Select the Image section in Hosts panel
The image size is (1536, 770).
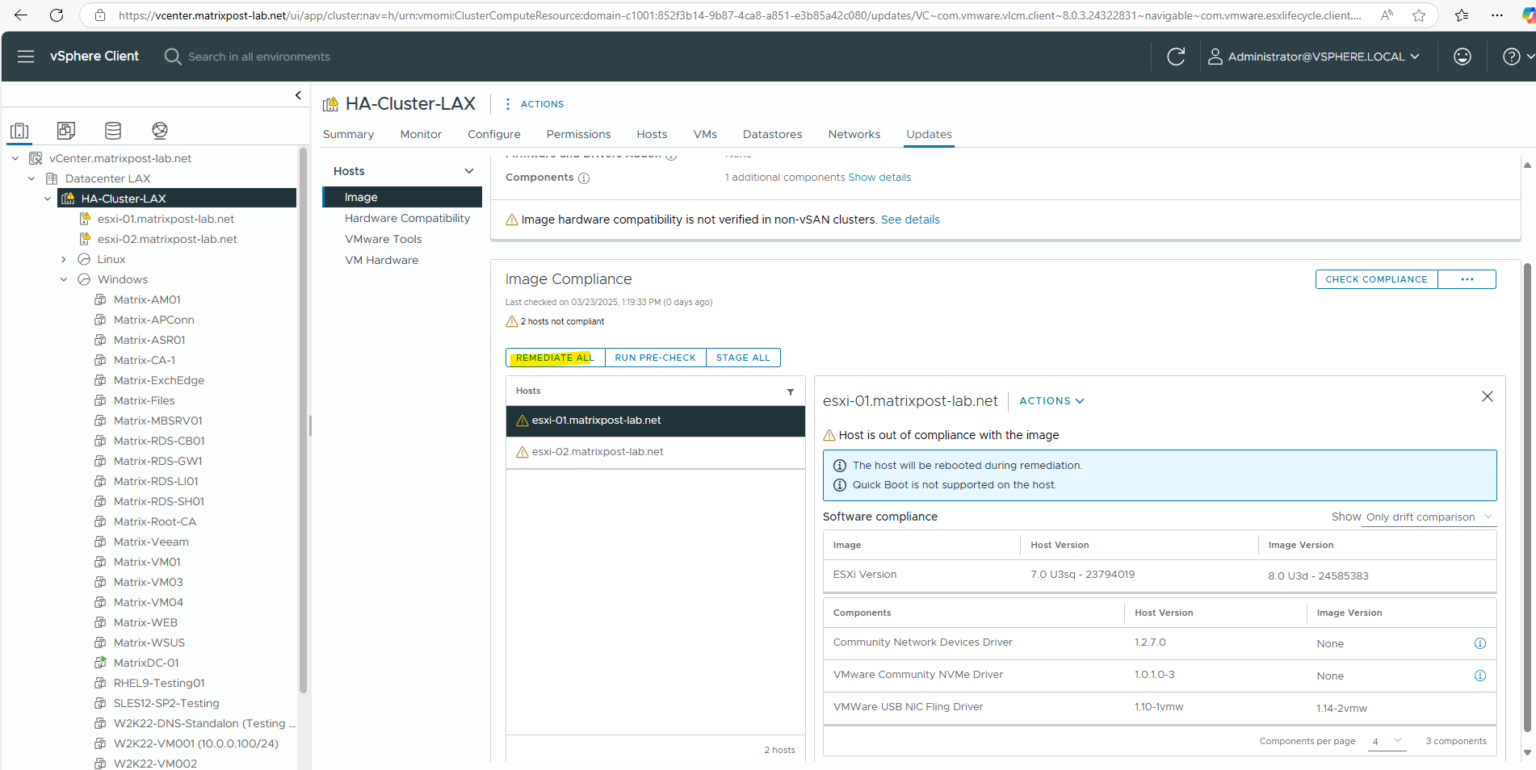point(360,197)
